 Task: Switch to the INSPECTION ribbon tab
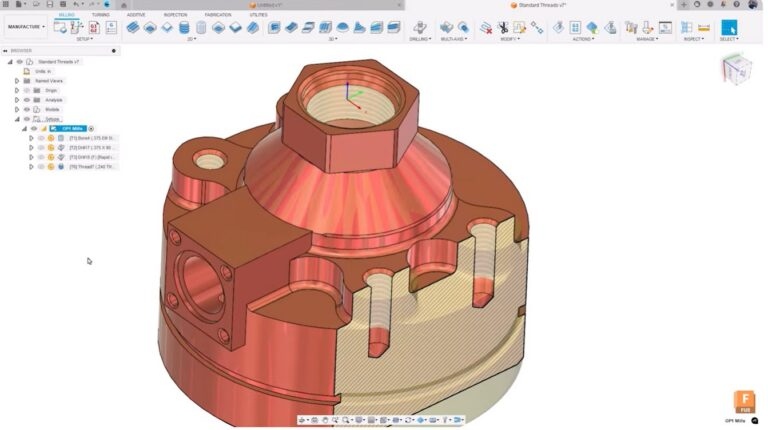point(175,15)
